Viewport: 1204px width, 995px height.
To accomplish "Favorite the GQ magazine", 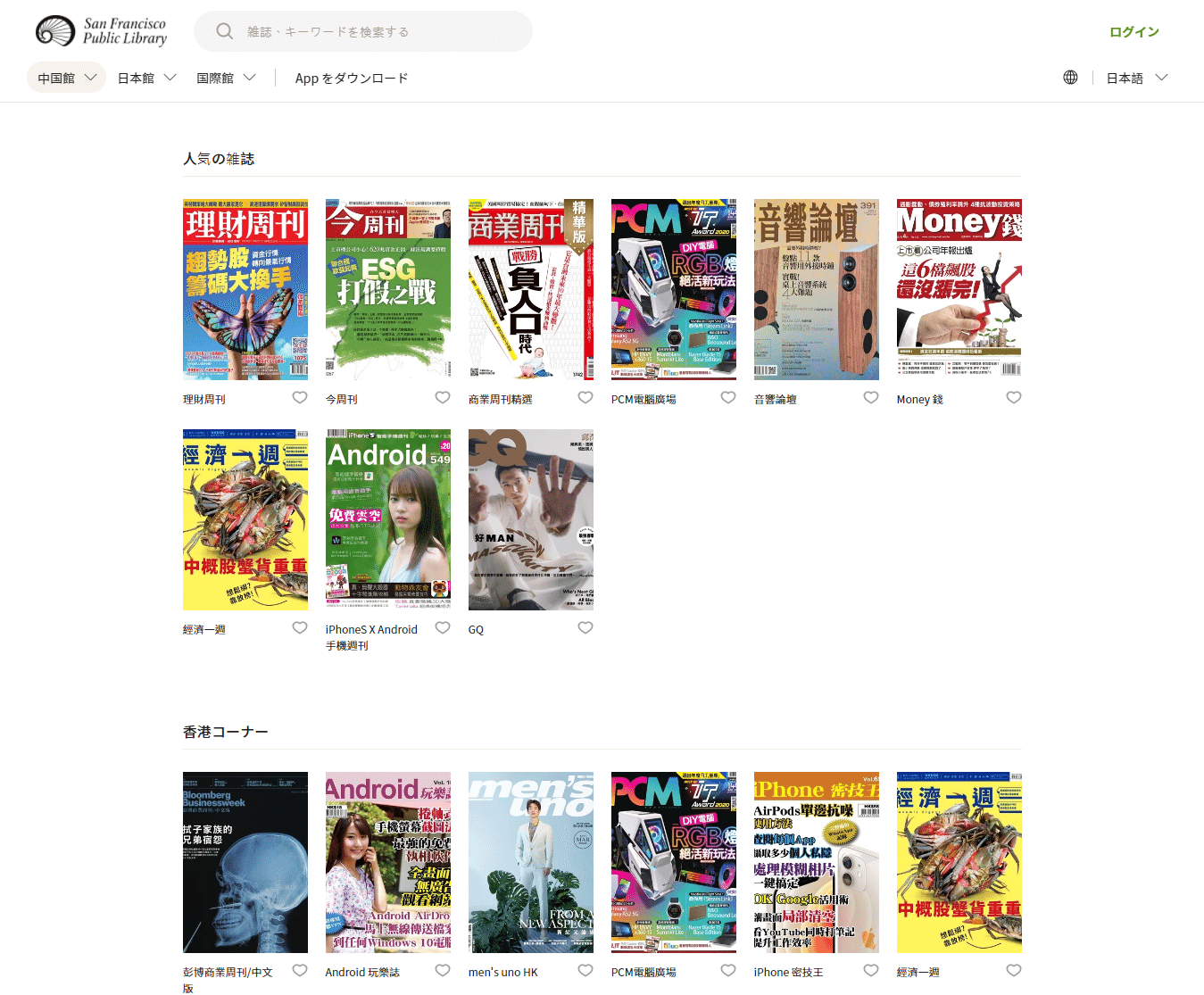I will point(585,627).
